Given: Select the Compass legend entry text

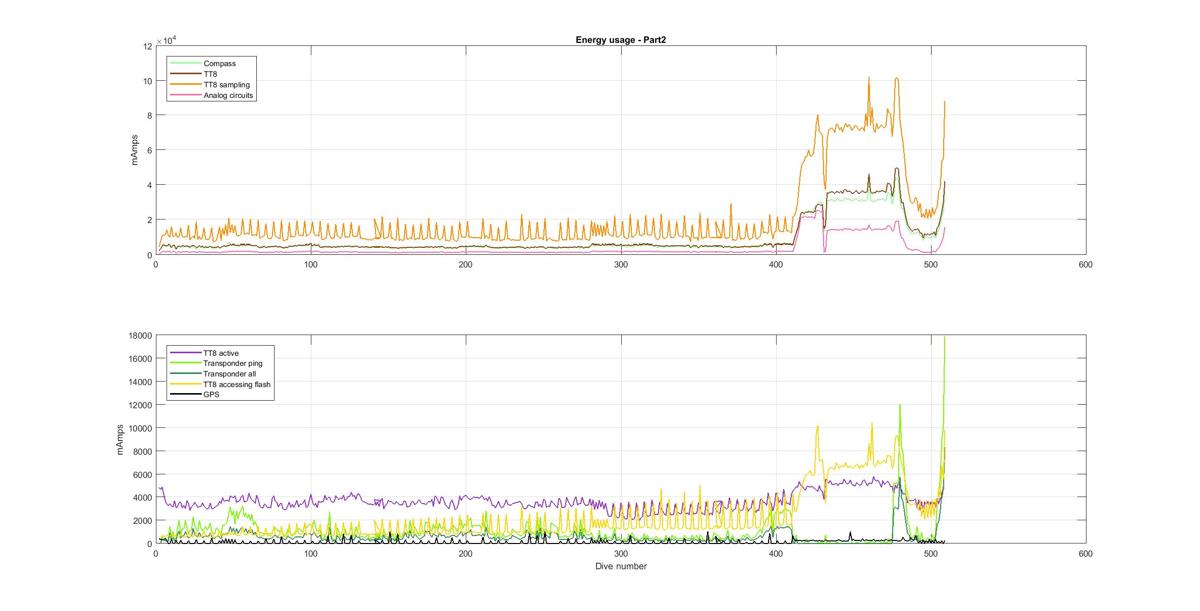Looking at the screenshot, I should (219, 63).
